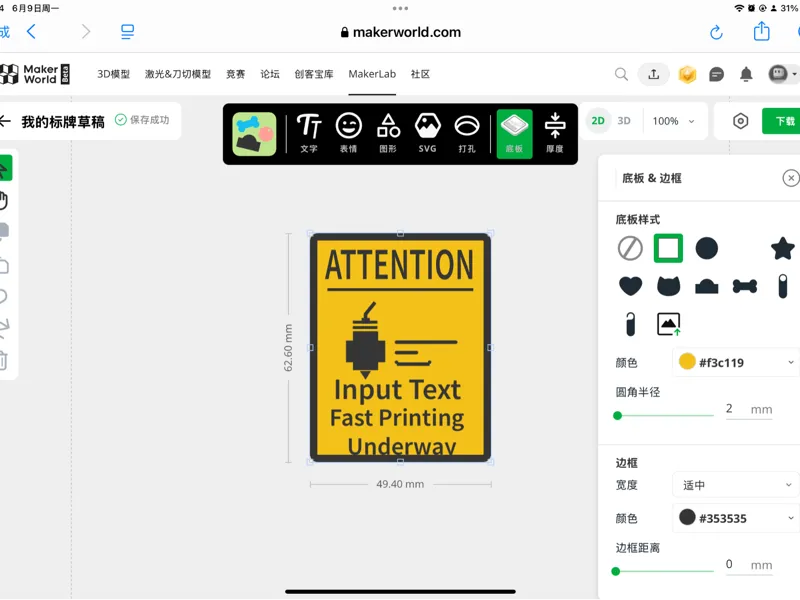The image size is (800, 600).
Task: Select the bone base shape
Action: tap(744, 286)
